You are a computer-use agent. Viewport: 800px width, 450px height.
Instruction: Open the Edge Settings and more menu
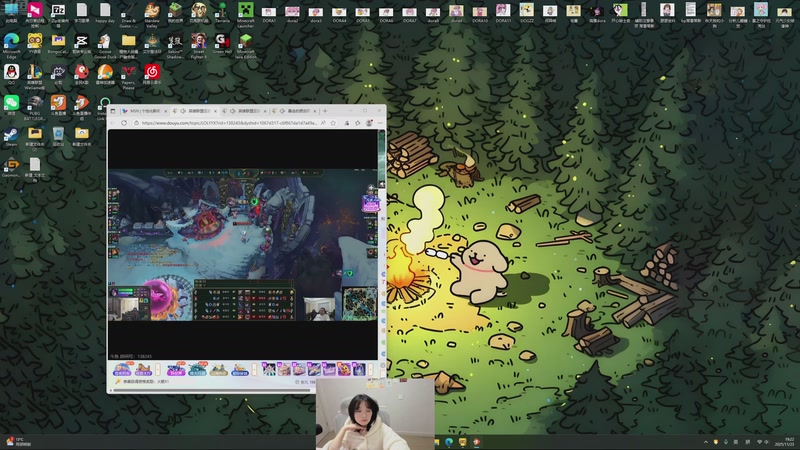click(380, 123)
